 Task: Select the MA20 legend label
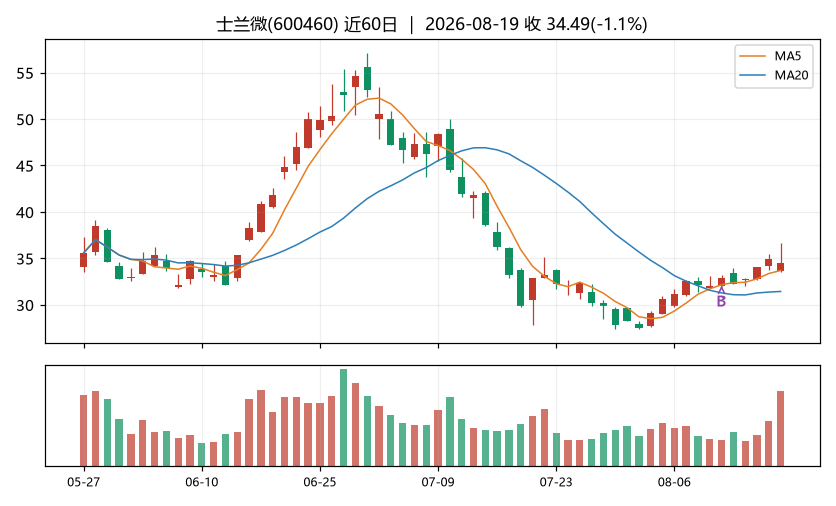(791, 75)
